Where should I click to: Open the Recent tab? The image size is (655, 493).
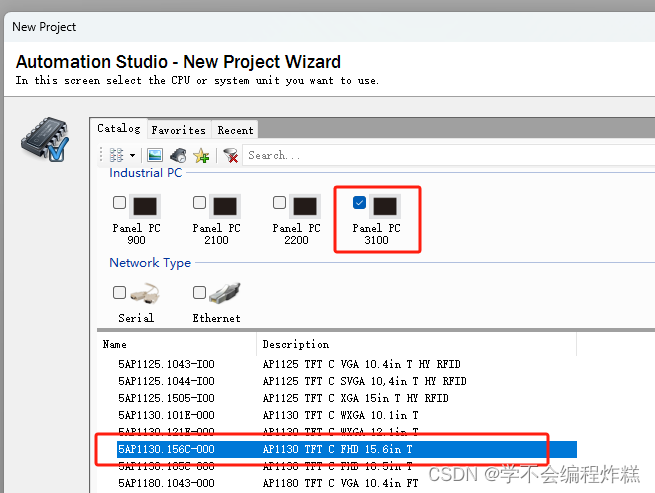tap(235, 130)
